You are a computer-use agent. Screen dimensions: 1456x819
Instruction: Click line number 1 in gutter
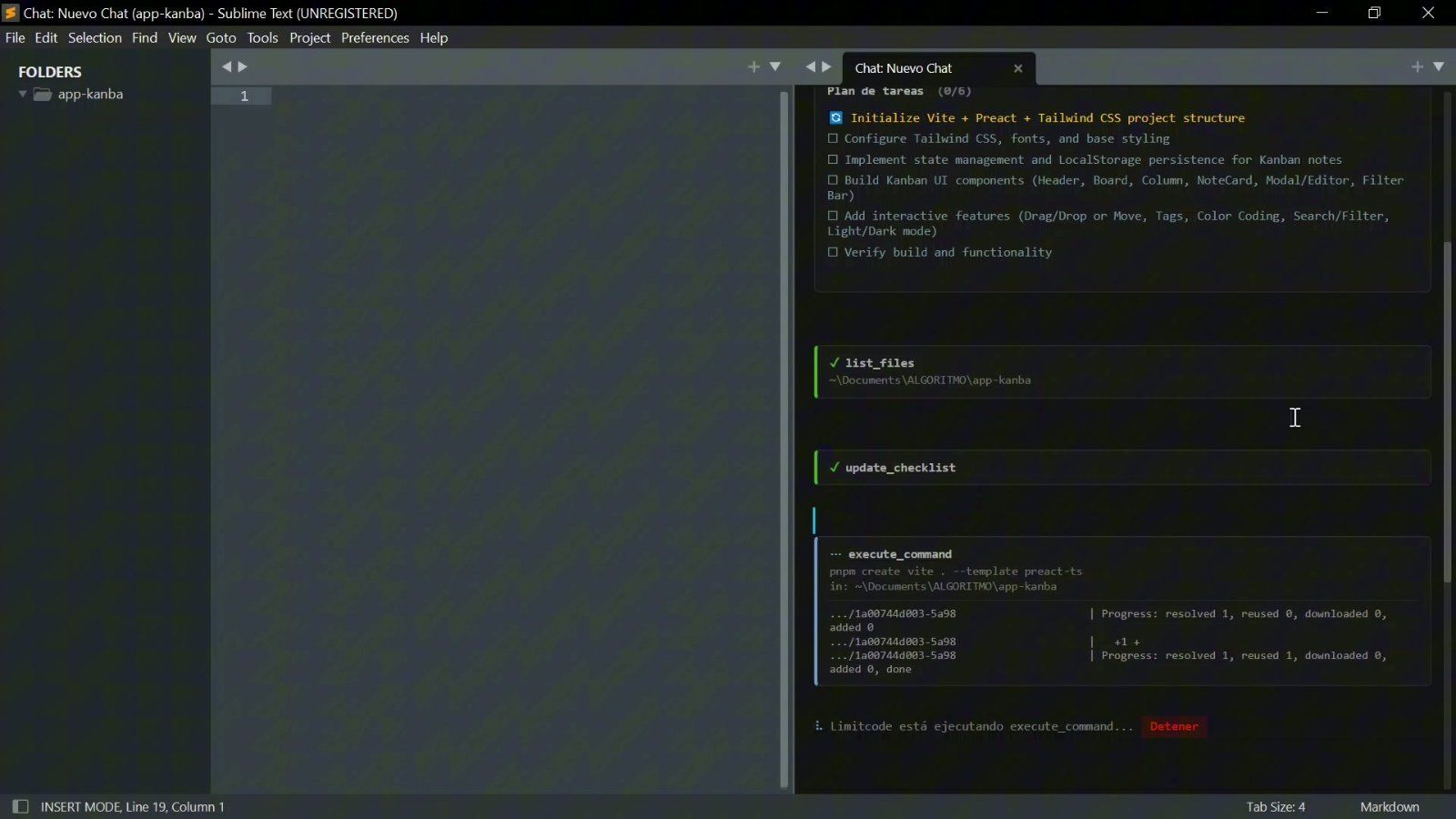click(x=244, y=96)
